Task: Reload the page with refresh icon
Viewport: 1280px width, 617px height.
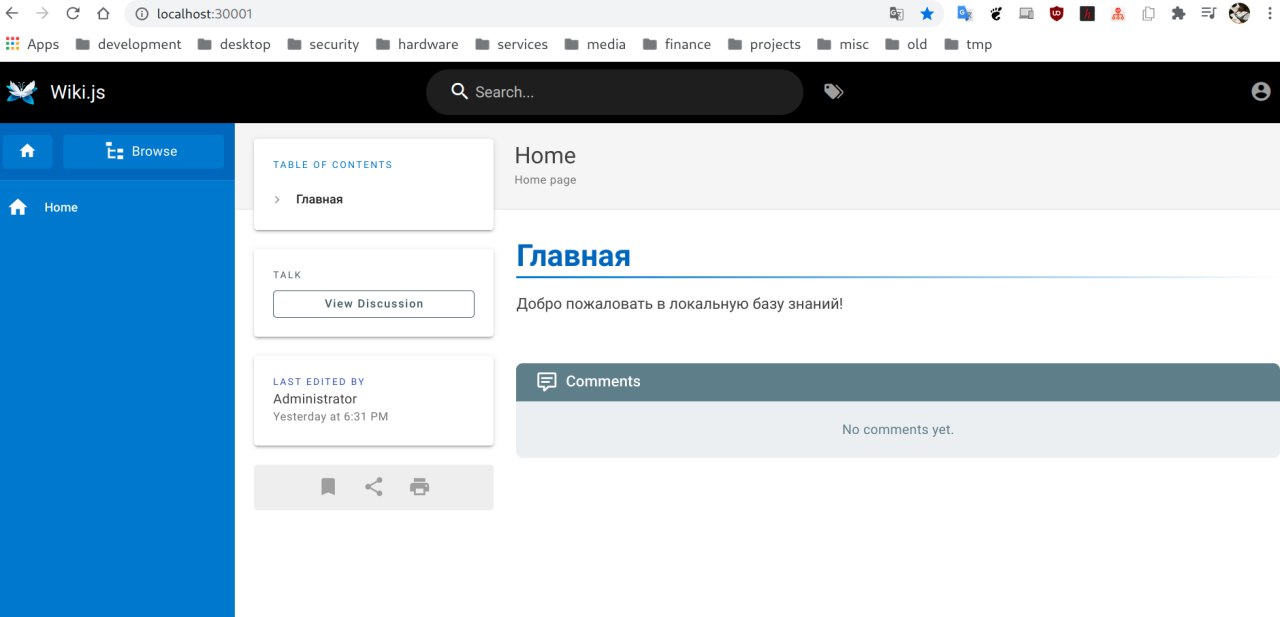Action: [73, 14]
